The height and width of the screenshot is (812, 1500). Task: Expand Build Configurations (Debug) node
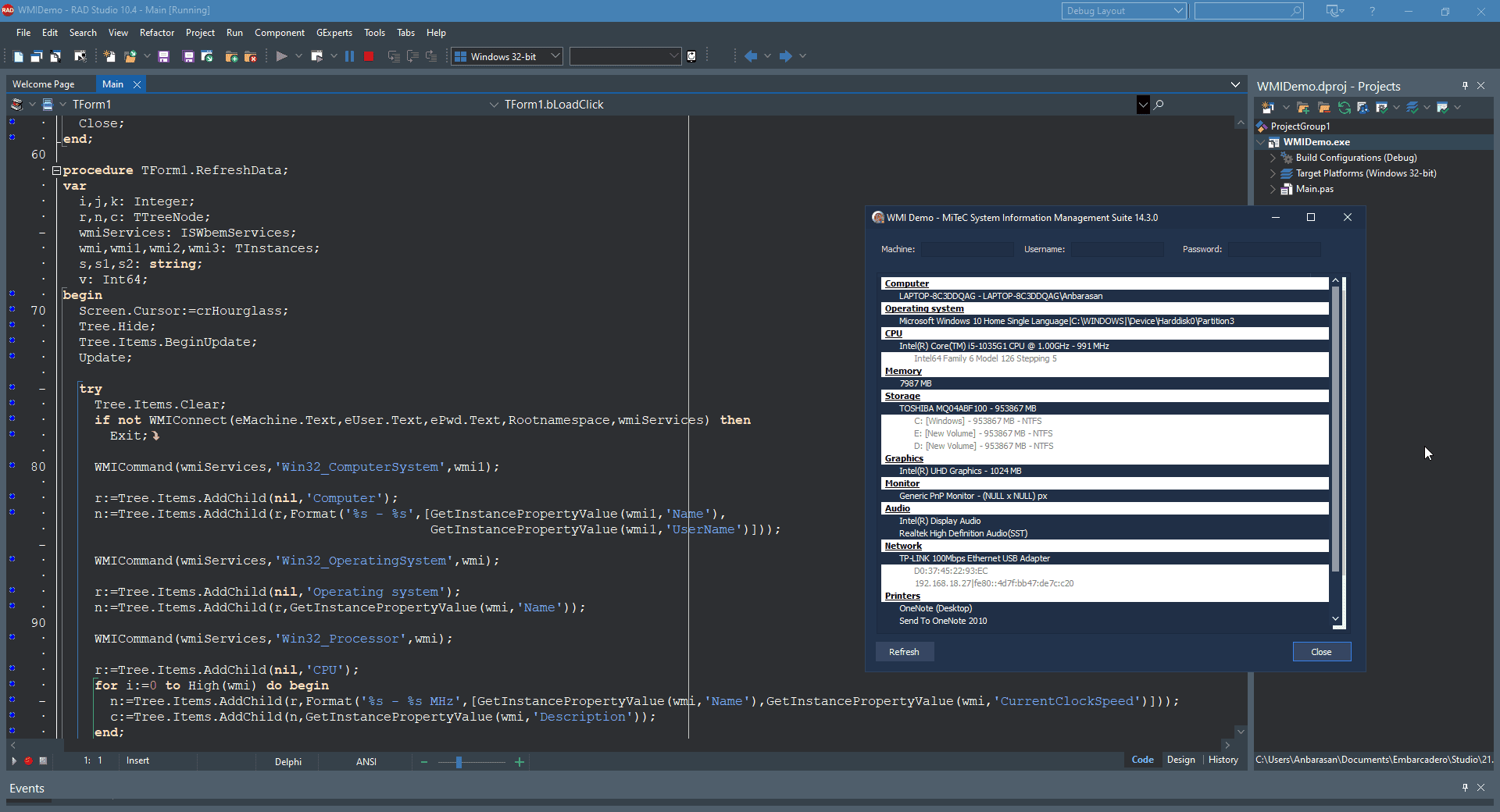click(1273, 158)
